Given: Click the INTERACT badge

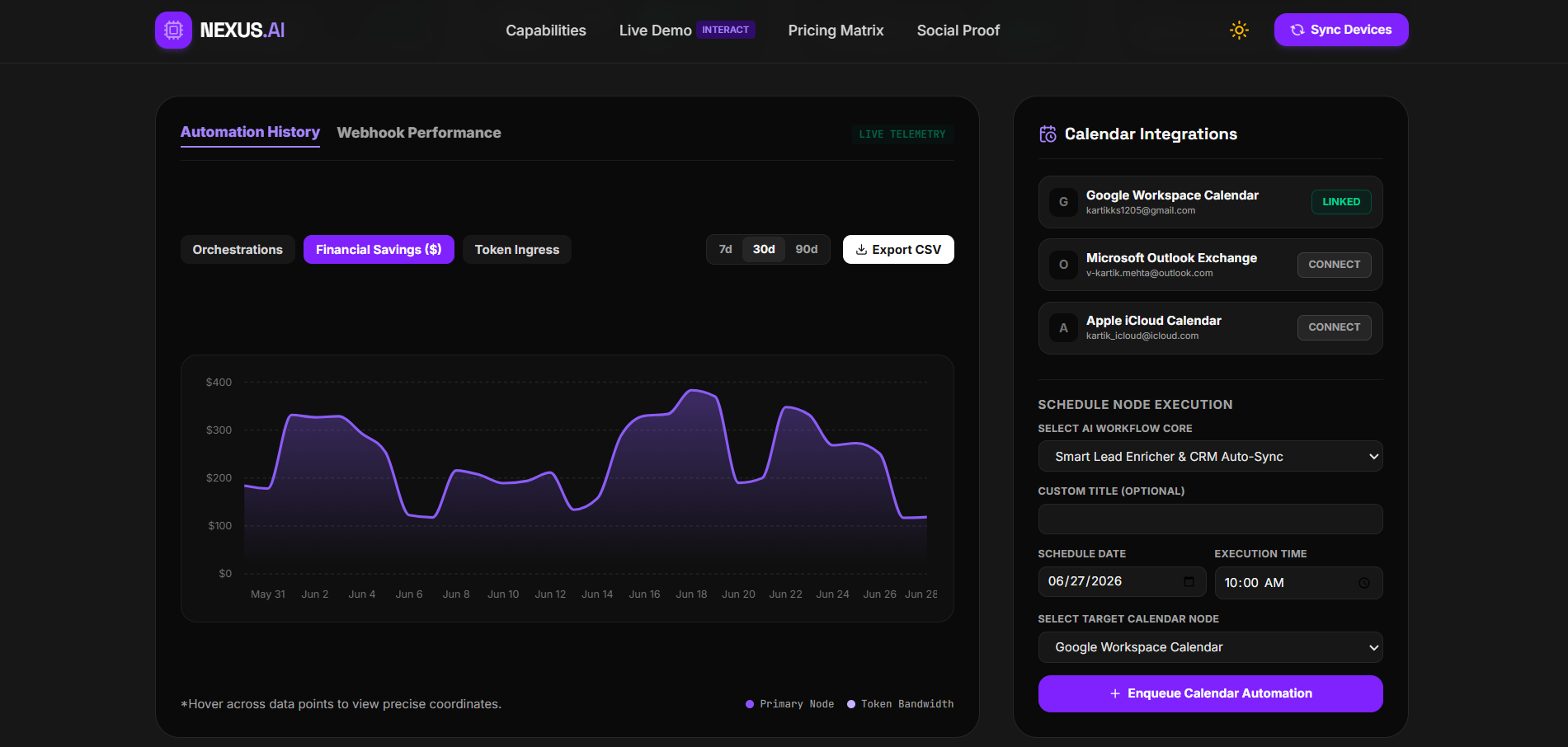Looking at the screenshot, I should click(726, 30).
